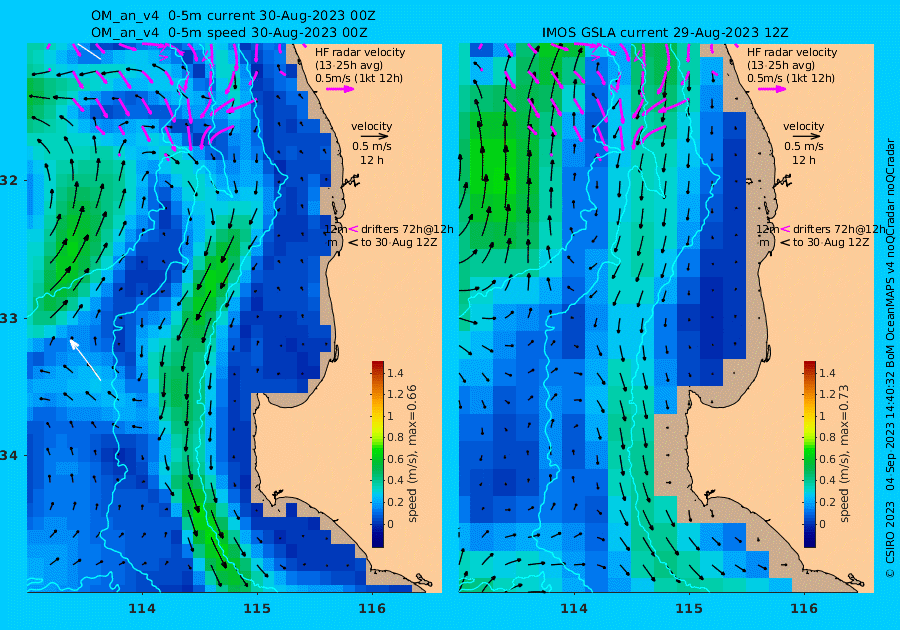The image size is (900, 630).
Task: Click '0.5m/s (1kt 12h)' in IMOS GSLA panel
Action: pos(790,78)
